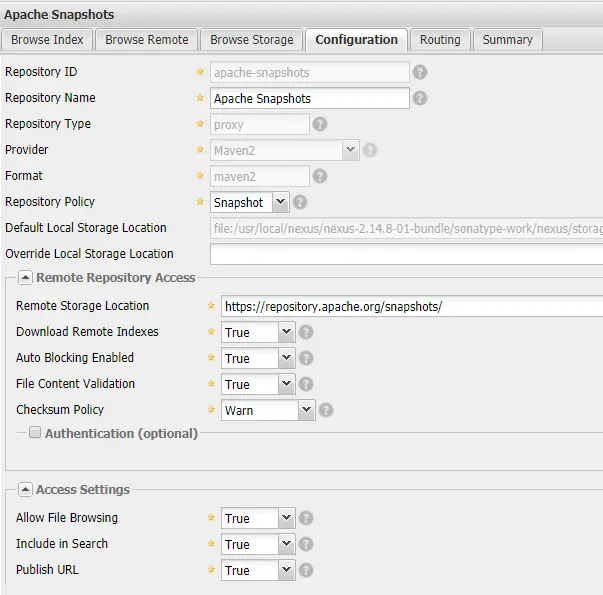Open Checksum Policy Warn dropdown
Viewport: 603px width, 595px height.
[306, 410]
